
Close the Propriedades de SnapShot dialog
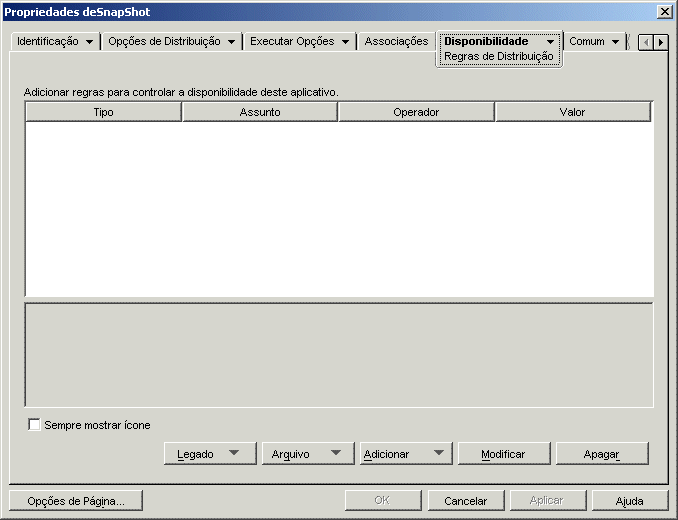coord(664,11)
